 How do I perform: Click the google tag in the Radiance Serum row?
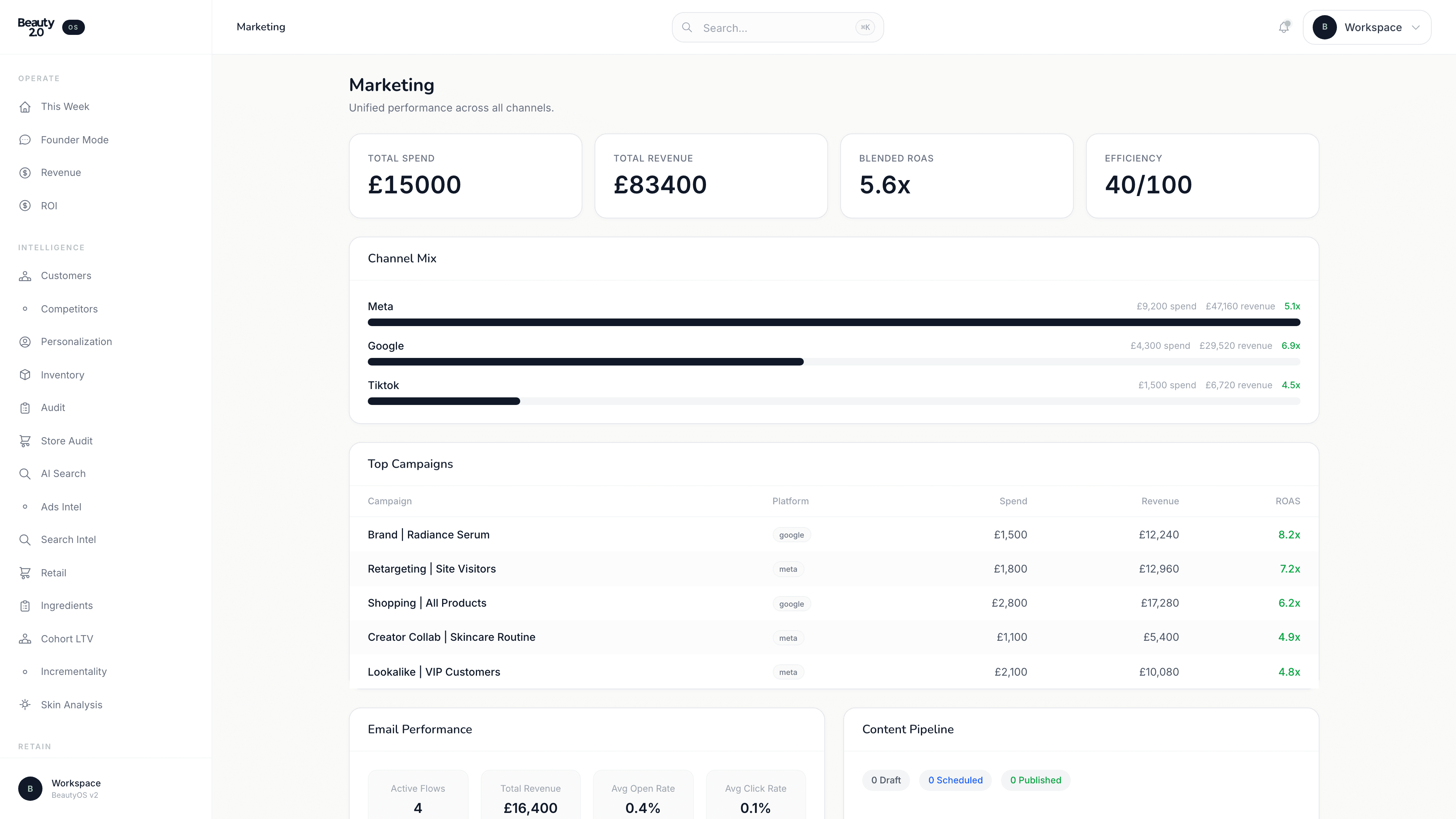[x=791, y=535]
